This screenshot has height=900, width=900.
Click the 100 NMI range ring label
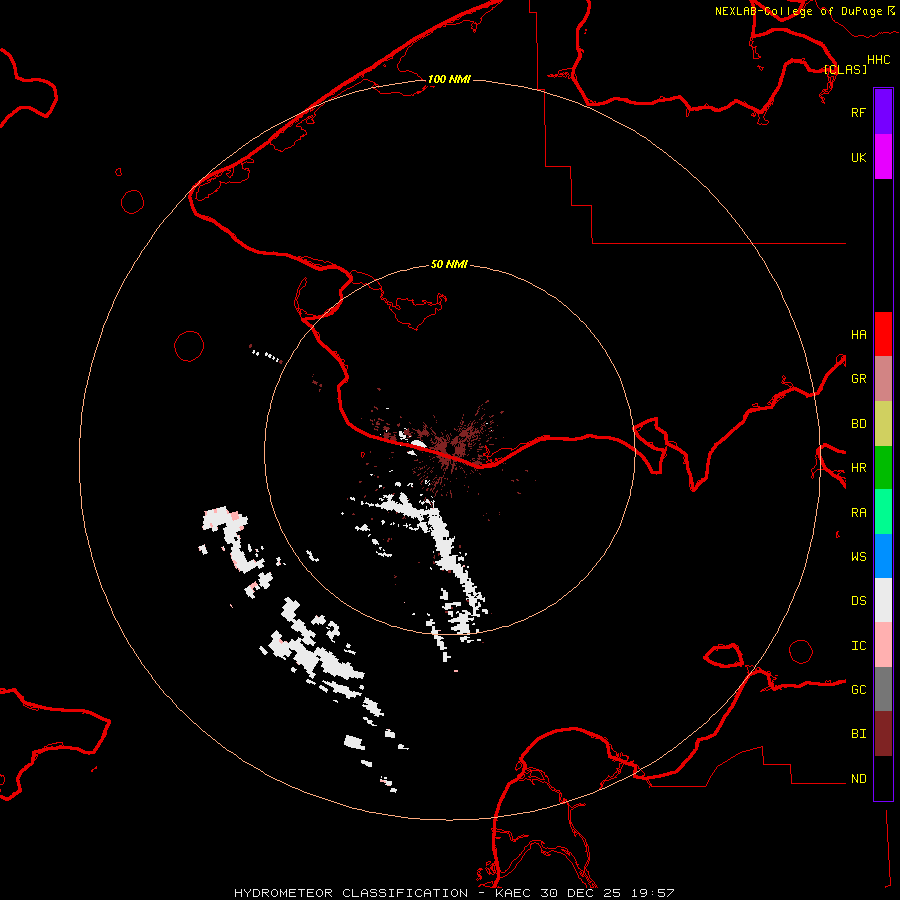449,79
